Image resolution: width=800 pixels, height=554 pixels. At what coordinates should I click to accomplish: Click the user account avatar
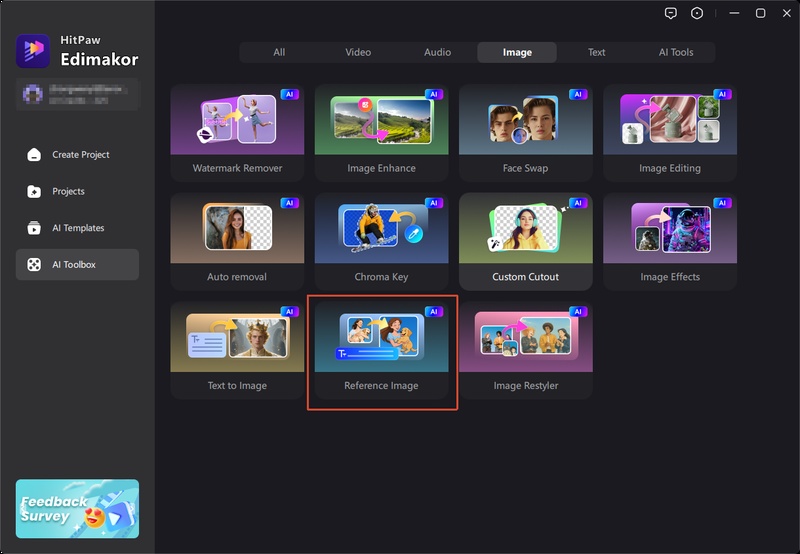pyautogui.click(x=33, y=94)
